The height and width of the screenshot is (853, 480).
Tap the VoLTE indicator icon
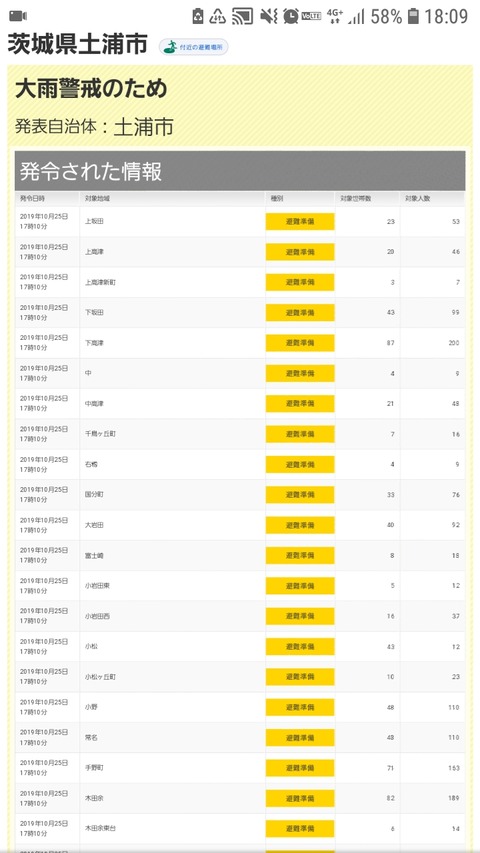(311, 16)
